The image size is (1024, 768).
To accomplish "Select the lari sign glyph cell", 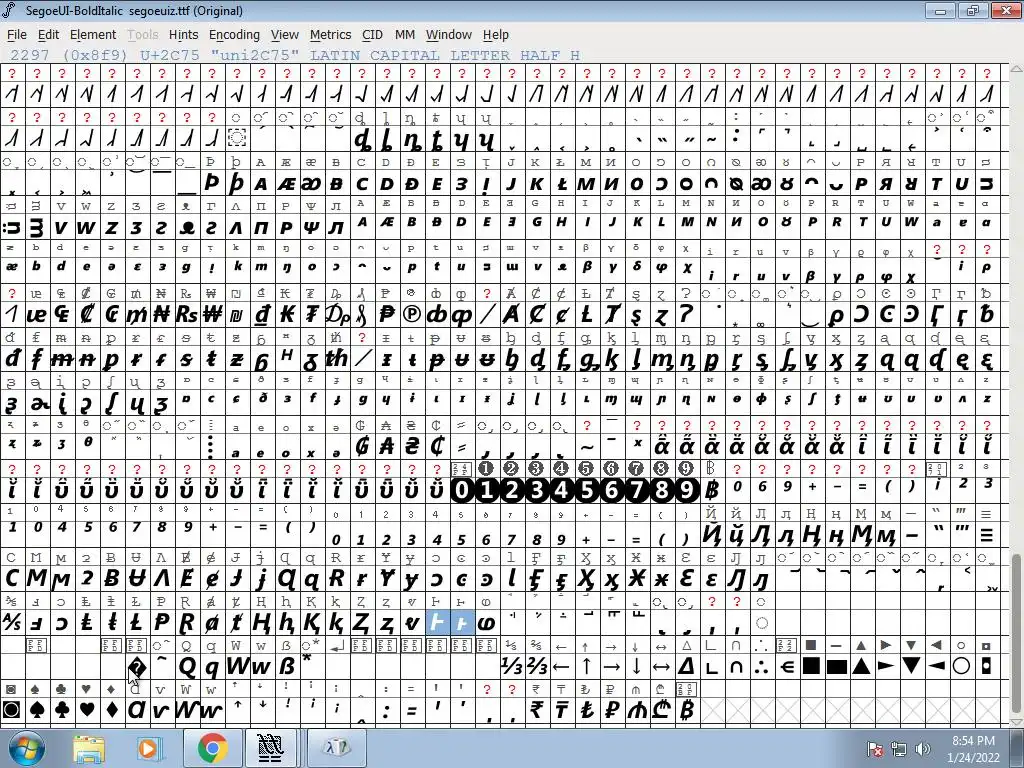I will (662, 709).
